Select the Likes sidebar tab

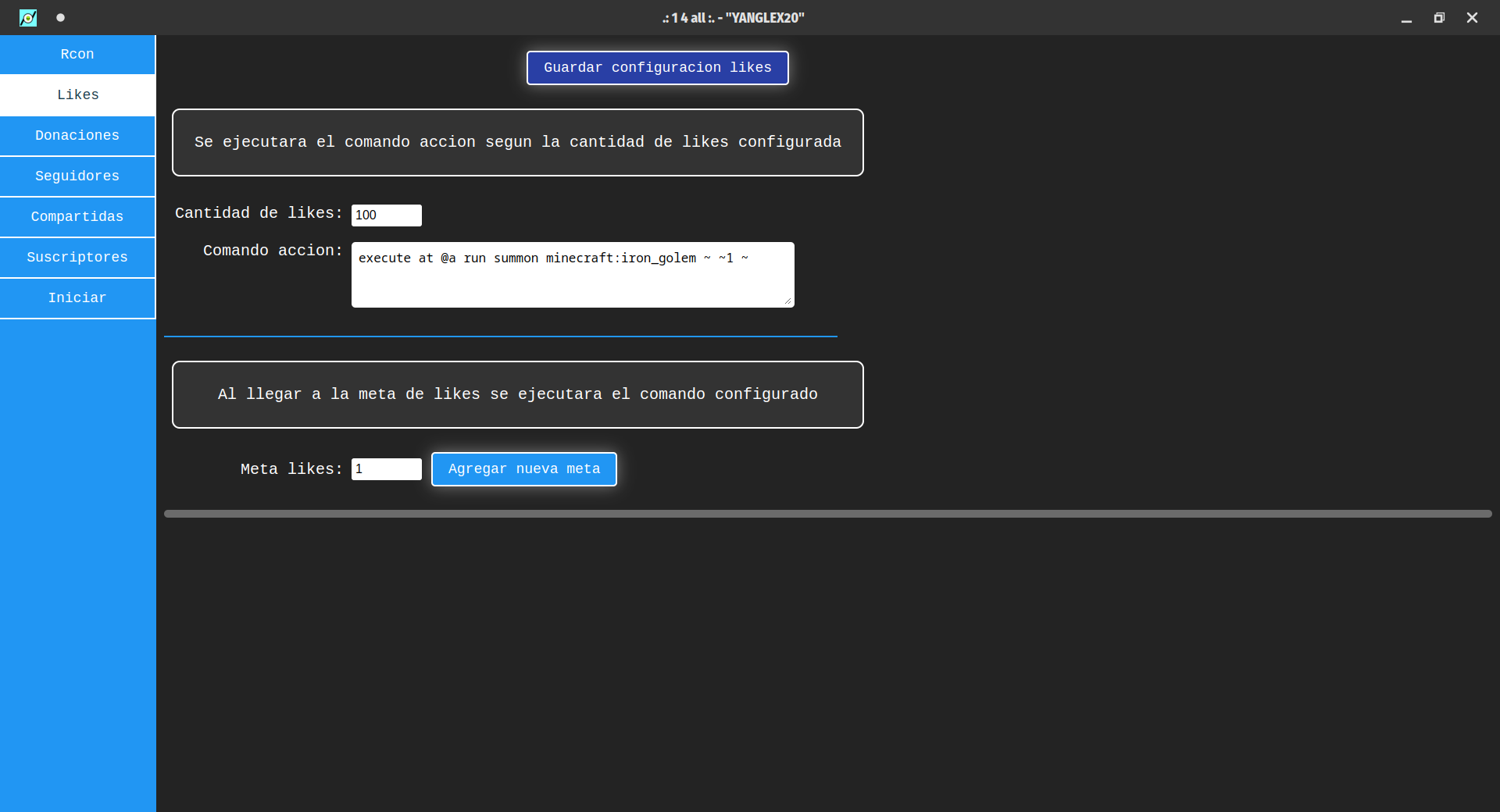point(77,95)
